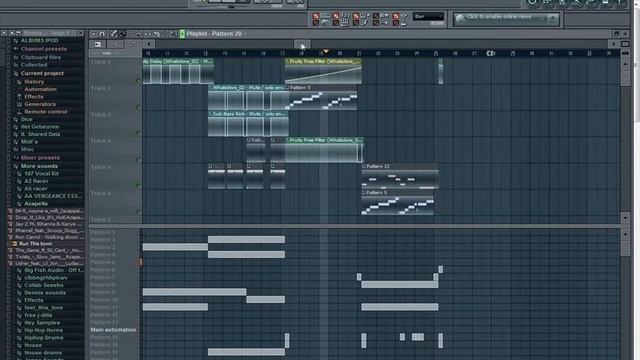The image size is (640, 360).
Task: Open the Remote control item
Action: pos(45,112)
